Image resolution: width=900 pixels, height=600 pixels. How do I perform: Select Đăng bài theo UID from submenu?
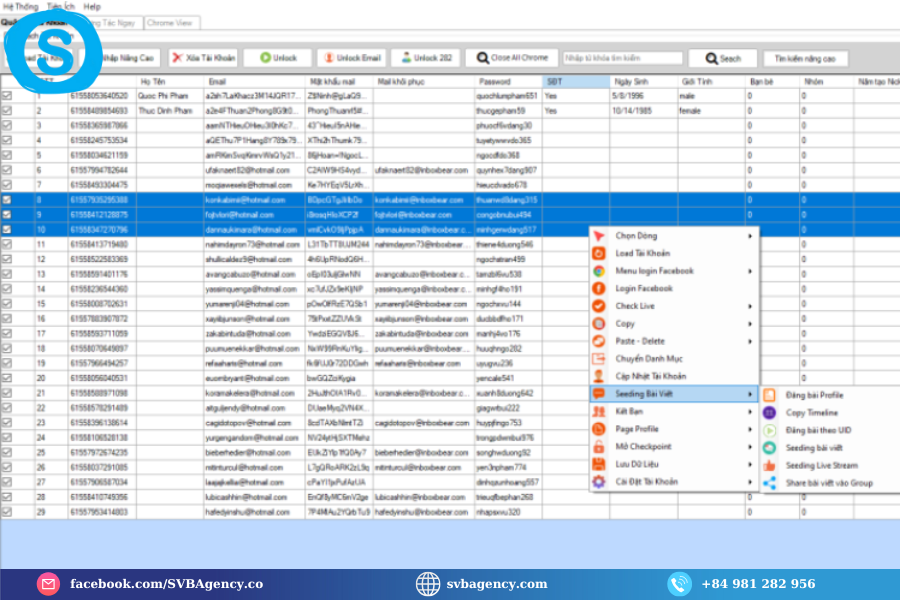pos(819,430)
